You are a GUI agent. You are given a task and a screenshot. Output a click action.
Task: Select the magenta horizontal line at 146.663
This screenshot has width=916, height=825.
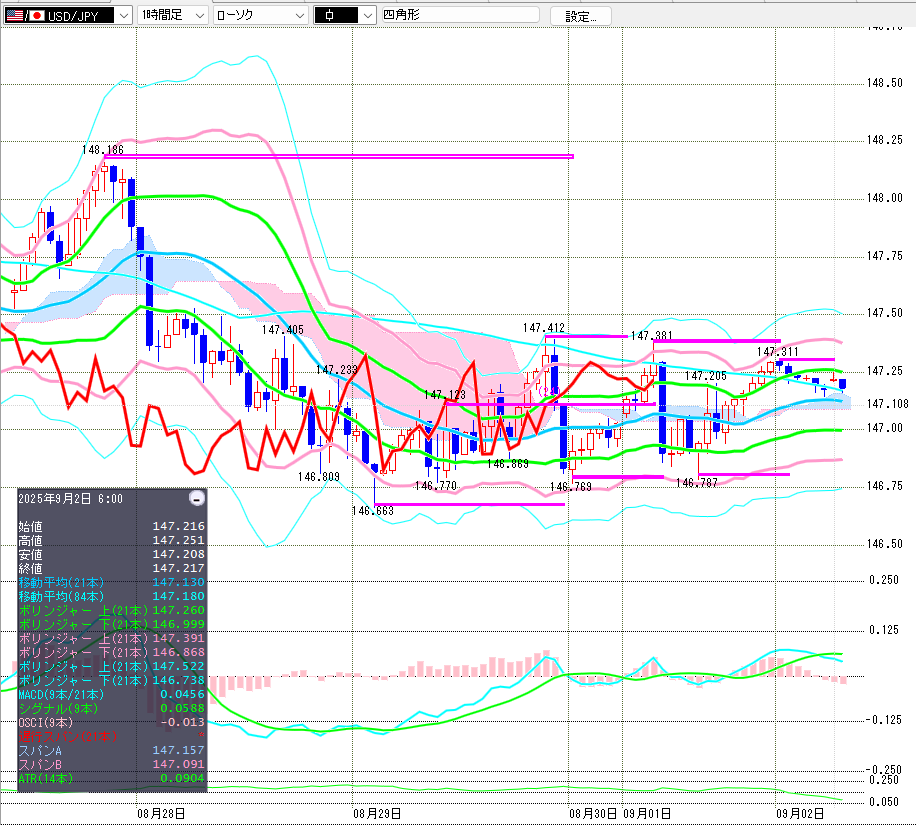pyautogui.click(x=470, y=504)
